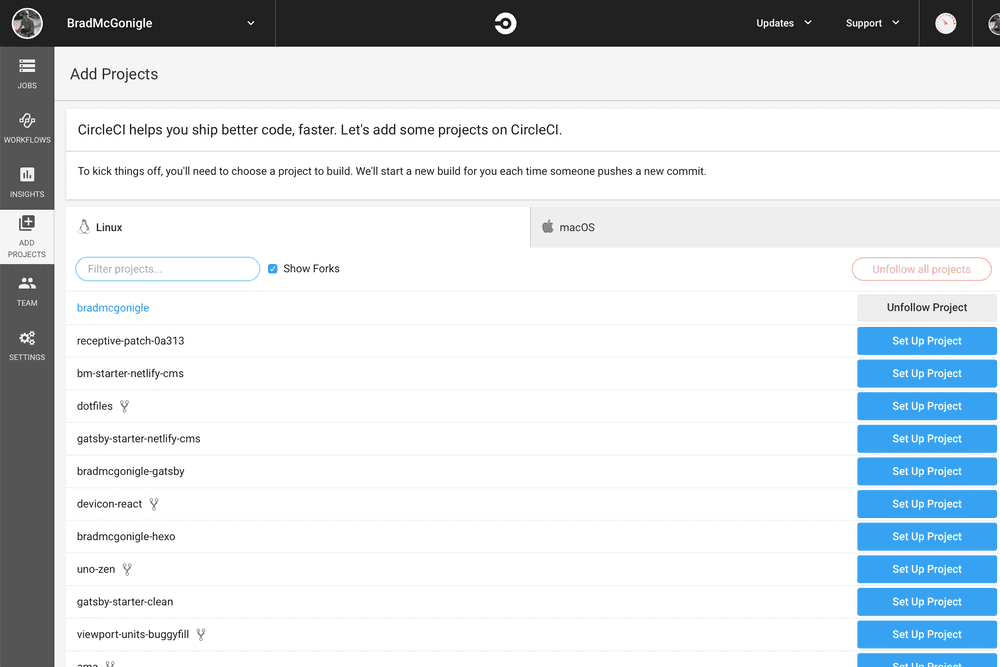Click the BradMcGonigle avatar image
Screen dimensions: 1000x667
pyautogui.click(x=27, y=24)
